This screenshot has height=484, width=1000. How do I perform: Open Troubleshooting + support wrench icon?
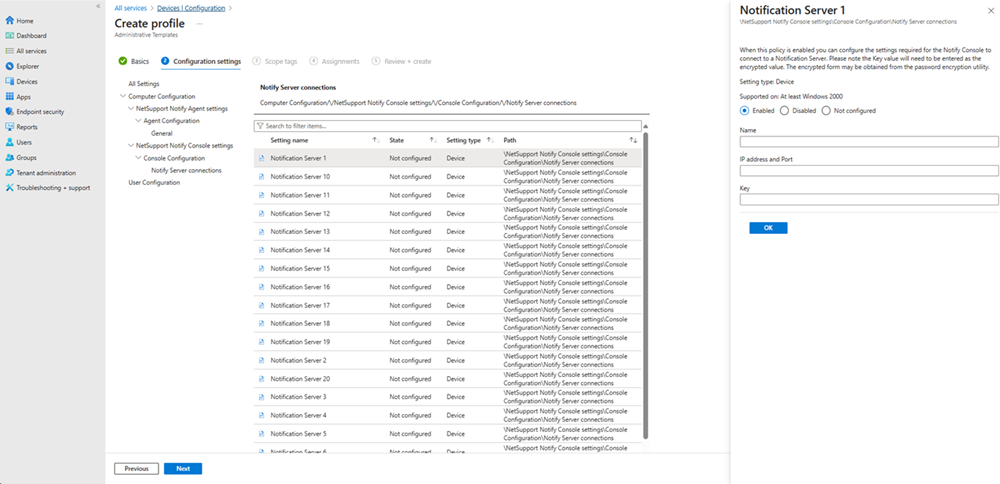(x=9, y=187)
